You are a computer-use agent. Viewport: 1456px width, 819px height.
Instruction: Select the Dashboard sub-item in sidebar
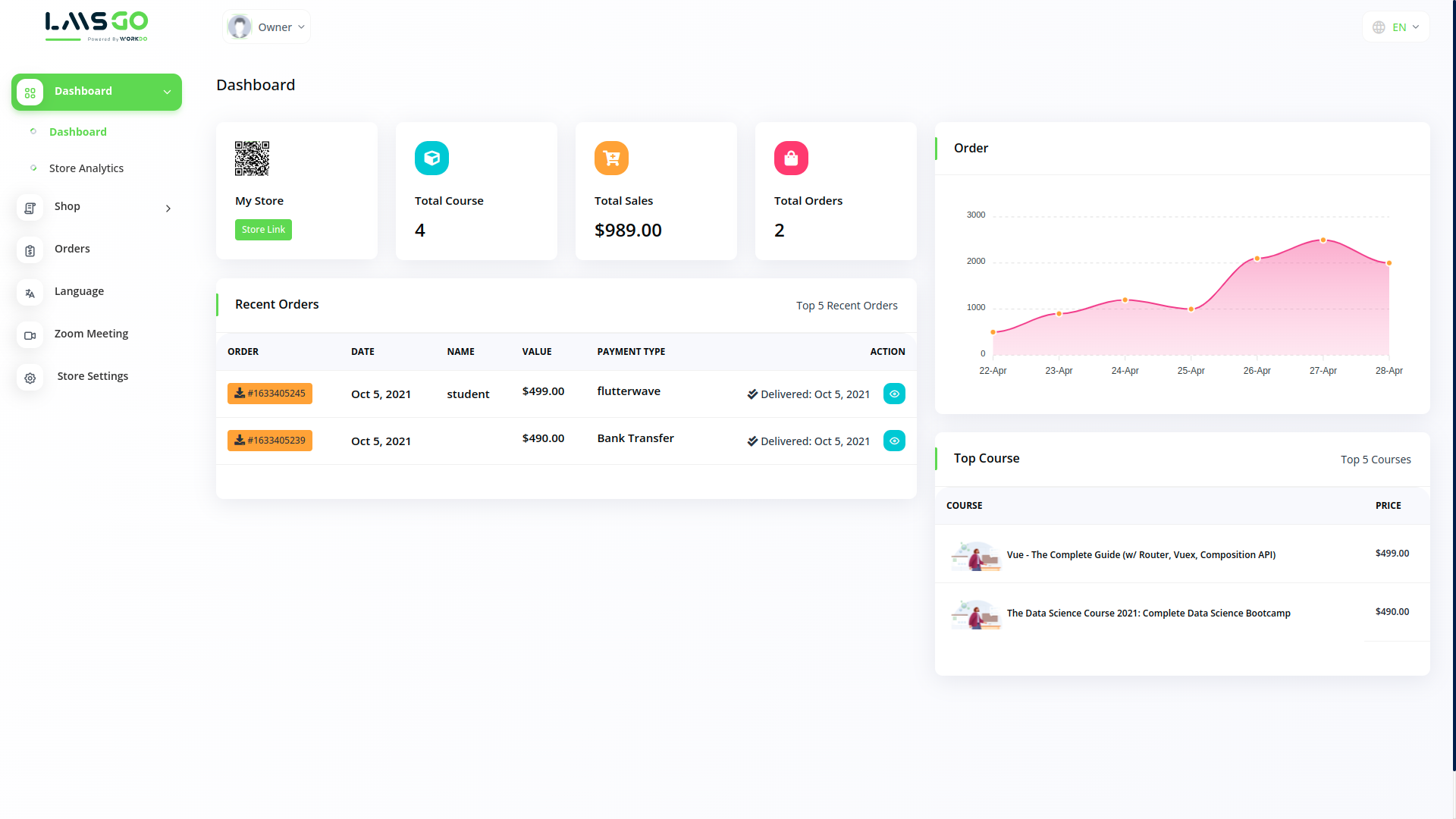(x=77, y=132)
